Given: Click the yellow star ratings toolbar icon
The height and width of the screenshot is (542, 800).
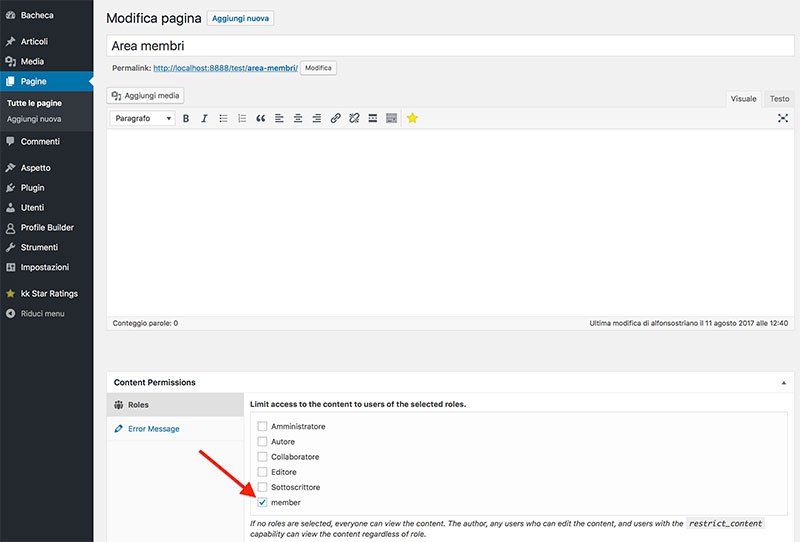Looking at the screenshot, I should [412, 118].
